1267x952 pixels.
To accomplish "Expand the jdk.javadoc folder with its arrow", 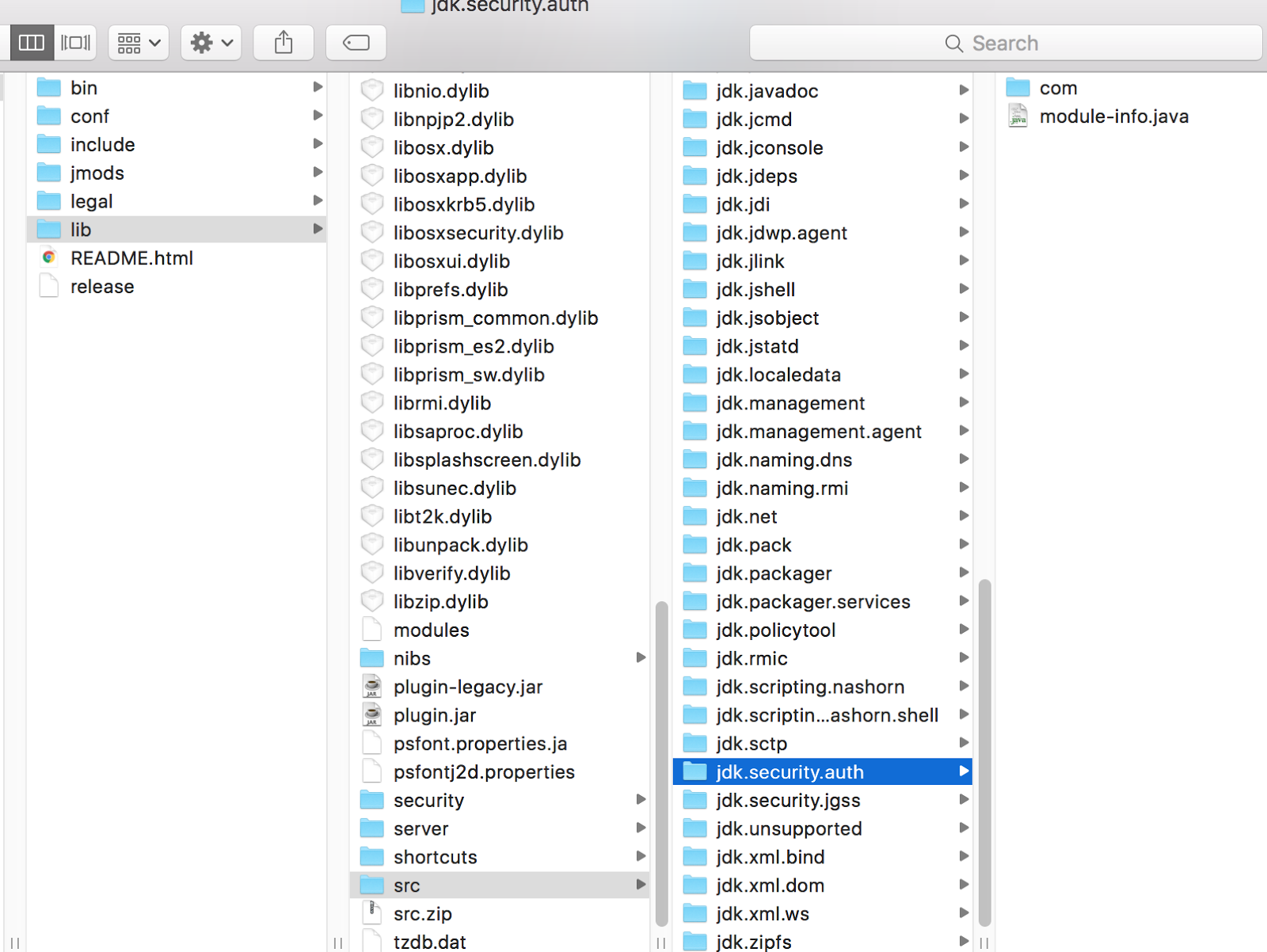I will click(x=963, y=90).
